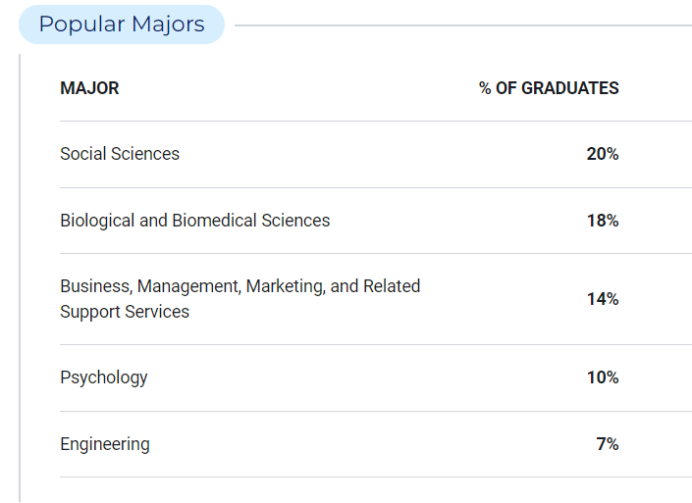Screen dimensions: 692x503
Task: Click the Popular Majors heading badge
Action: pyautogui.click(x=122, y=24)
